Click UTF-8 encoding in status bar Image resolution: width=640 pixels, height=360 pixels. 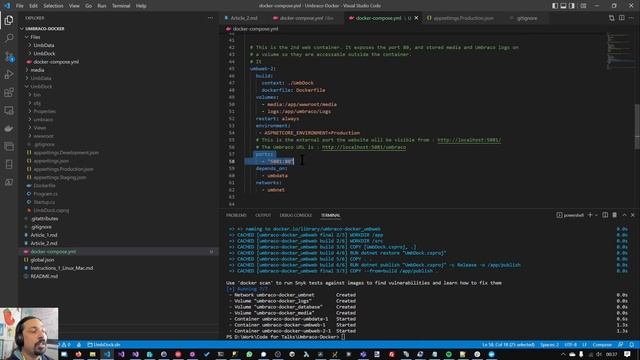[x=571, y=345]
